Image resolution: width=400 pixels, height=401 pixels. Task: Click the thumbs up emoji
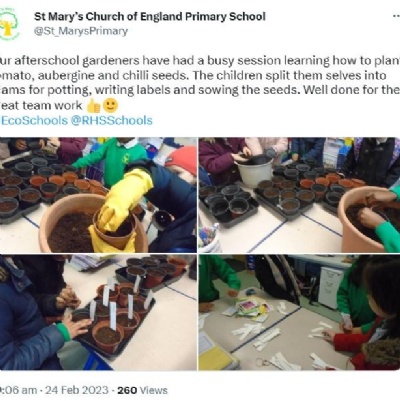93,106
